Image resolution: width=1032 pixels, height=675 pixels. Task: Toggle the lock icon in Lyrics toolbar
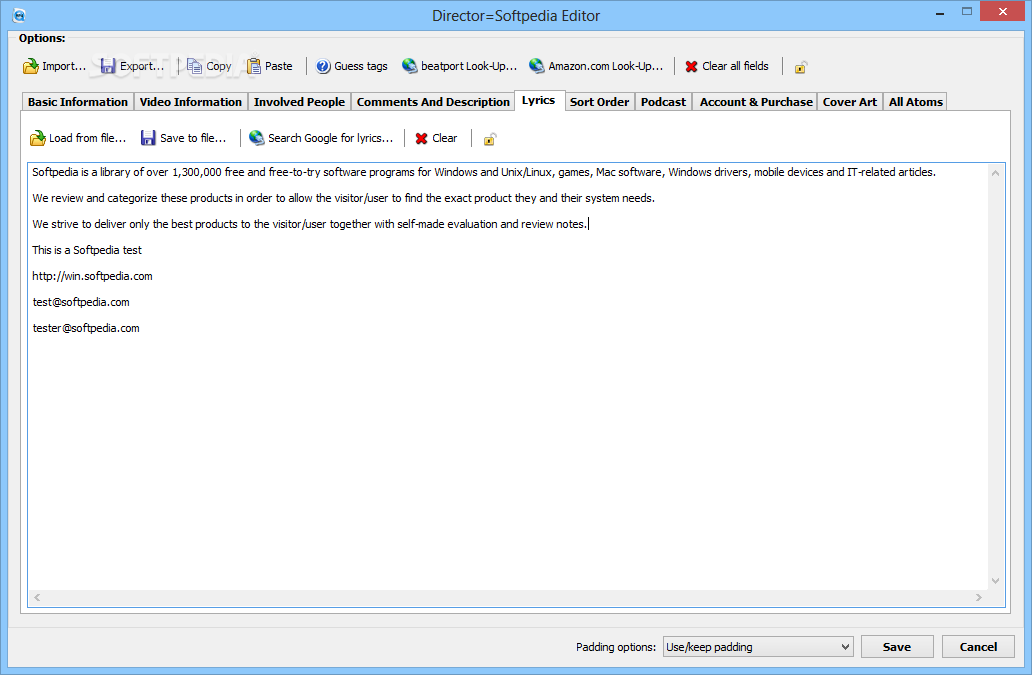tap(490, 139)
